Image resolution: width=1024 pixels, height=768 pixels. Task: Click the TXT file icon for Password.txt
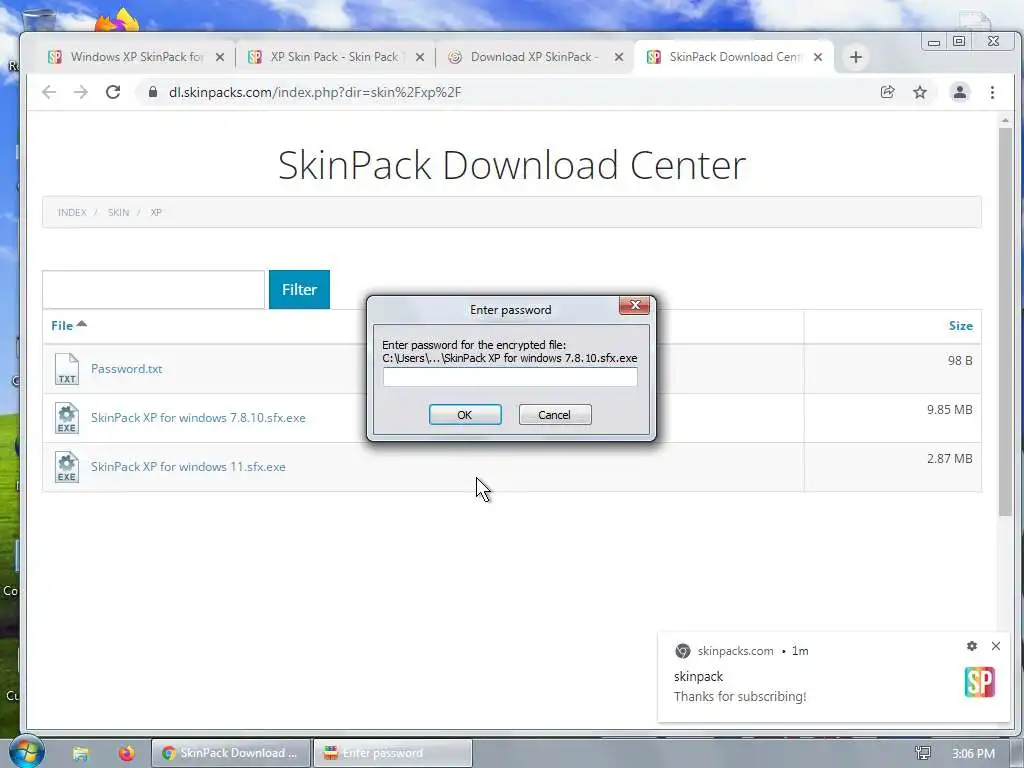(x=67, y=369)
